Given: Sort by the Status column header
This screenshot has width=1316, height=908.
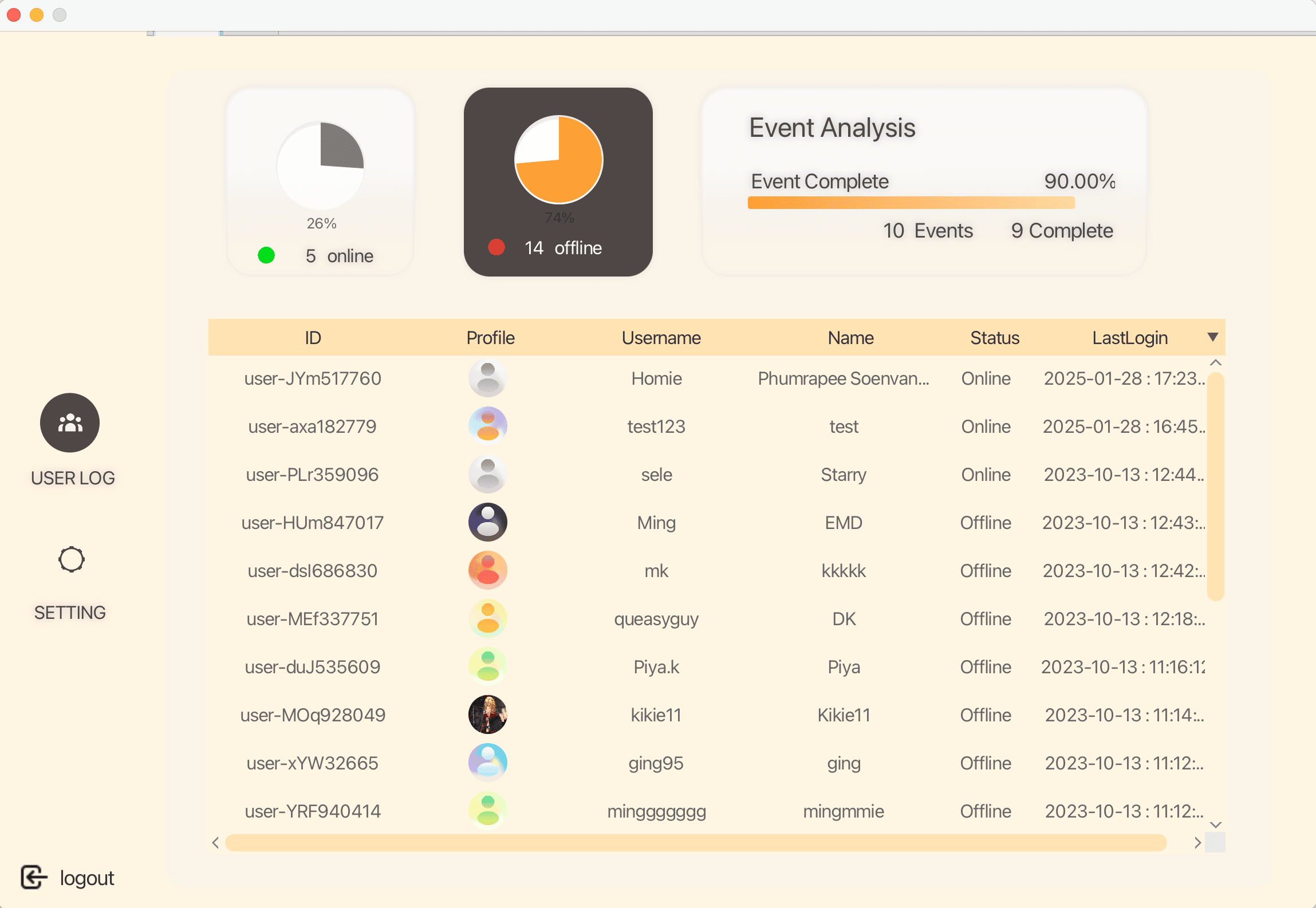Looking at the screenshot, I should 995,338.
